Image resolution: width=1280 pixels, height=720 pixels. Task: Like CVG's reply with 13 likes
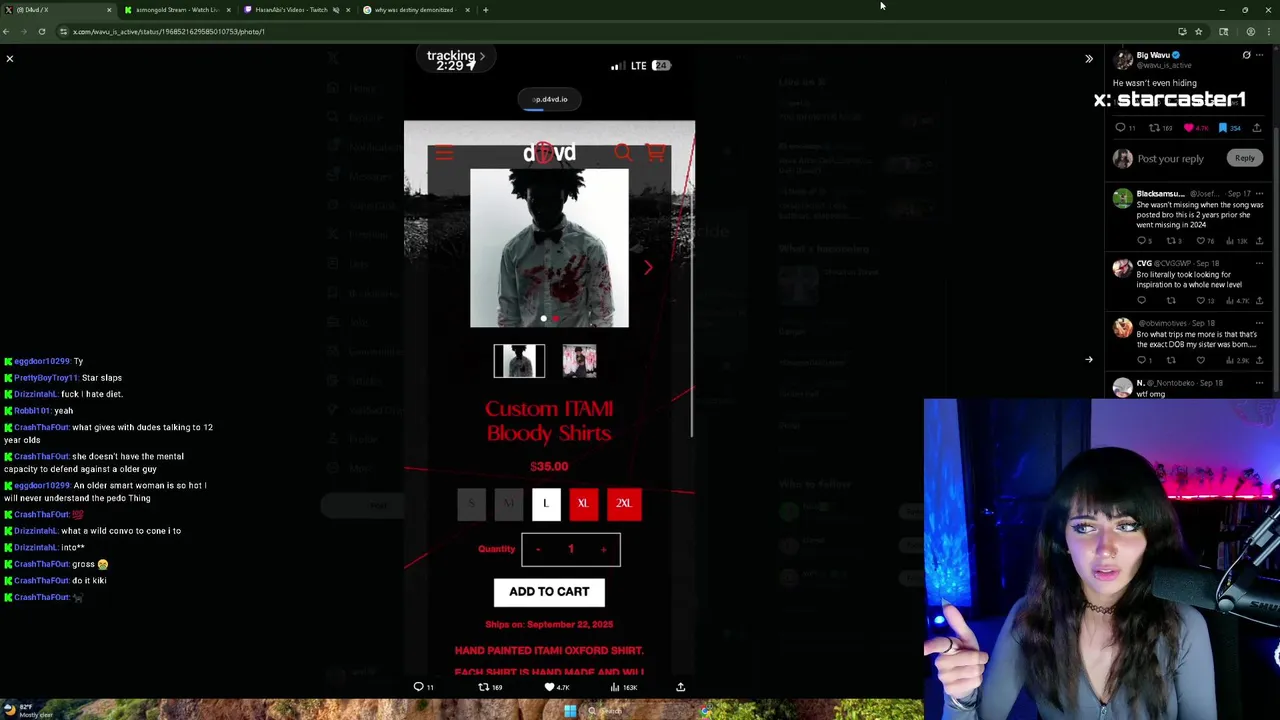(x=1201, y=300)
